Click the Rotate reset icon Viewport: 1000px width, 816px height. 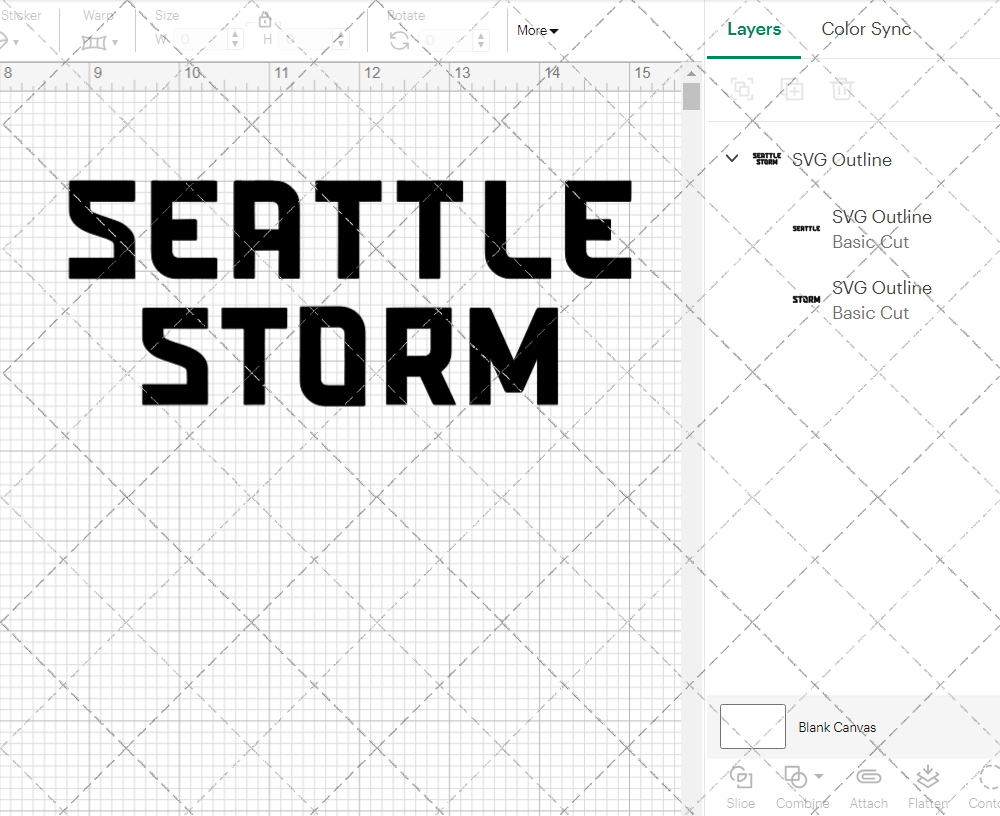tap(401, 39)
